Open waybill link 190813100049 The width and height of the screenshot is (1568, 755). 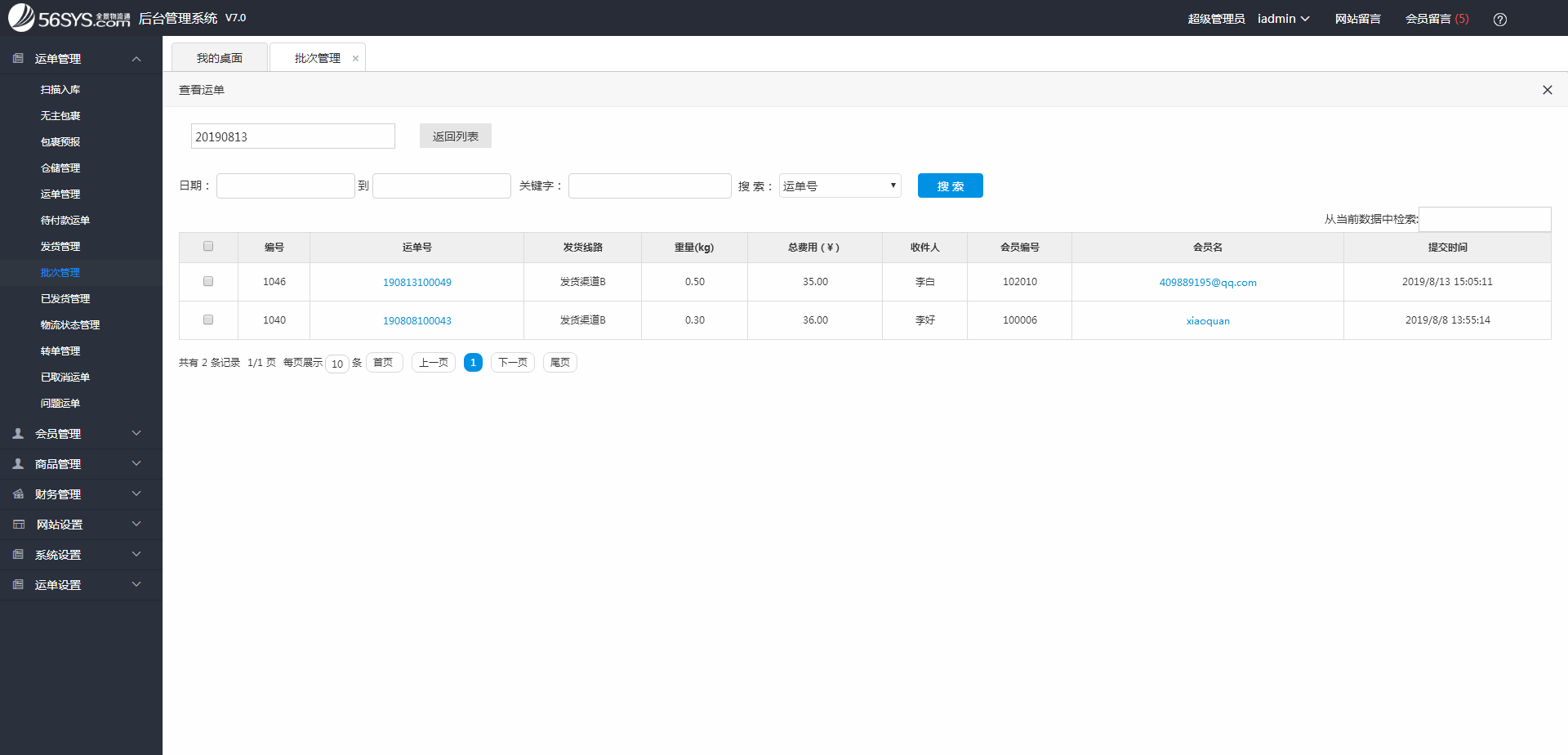pyautogui.click(x=417, y=281)
